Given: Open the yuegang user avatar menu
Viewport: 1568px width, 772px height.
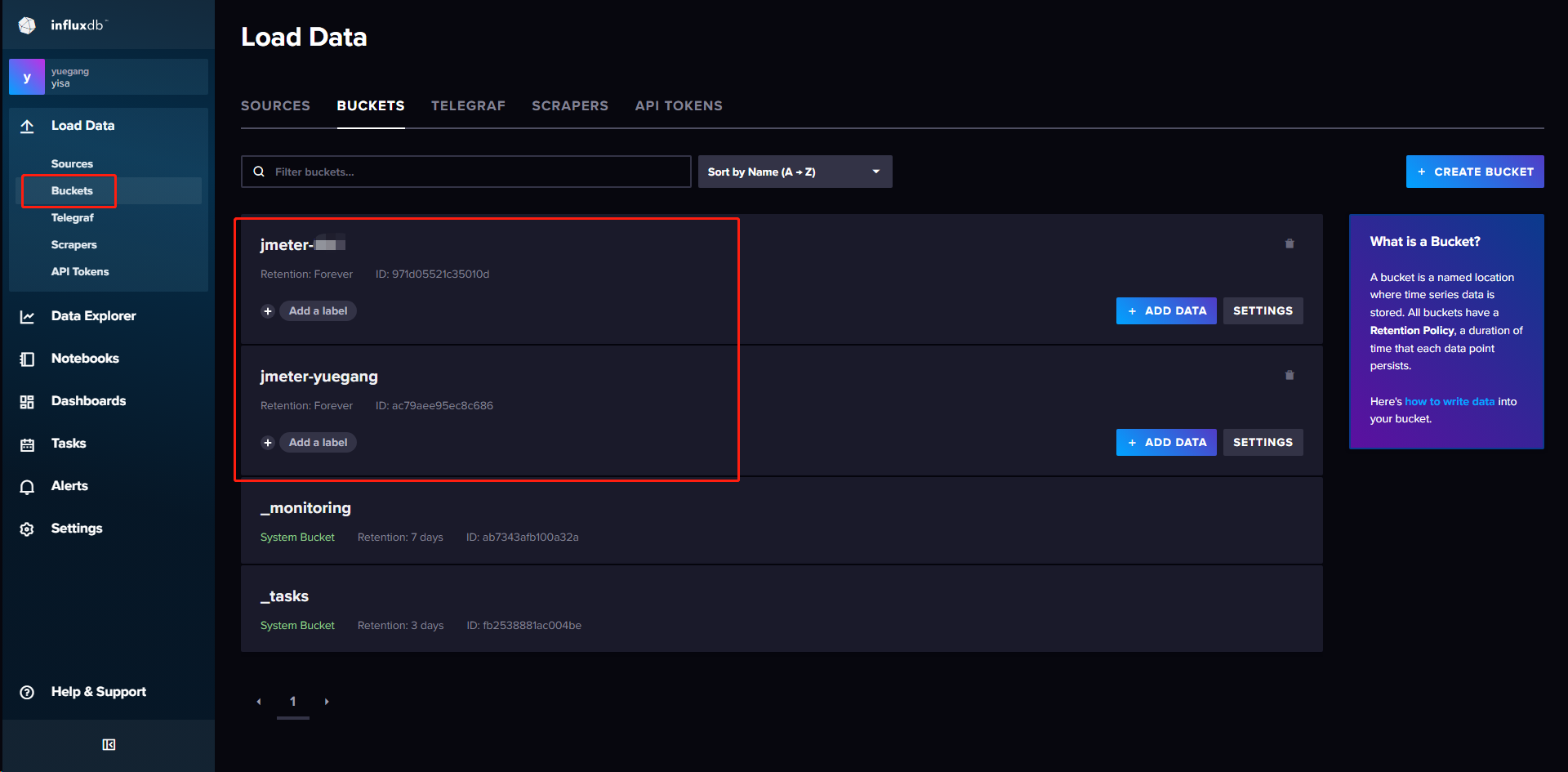Looking at the screenshot, I should 27,77.
